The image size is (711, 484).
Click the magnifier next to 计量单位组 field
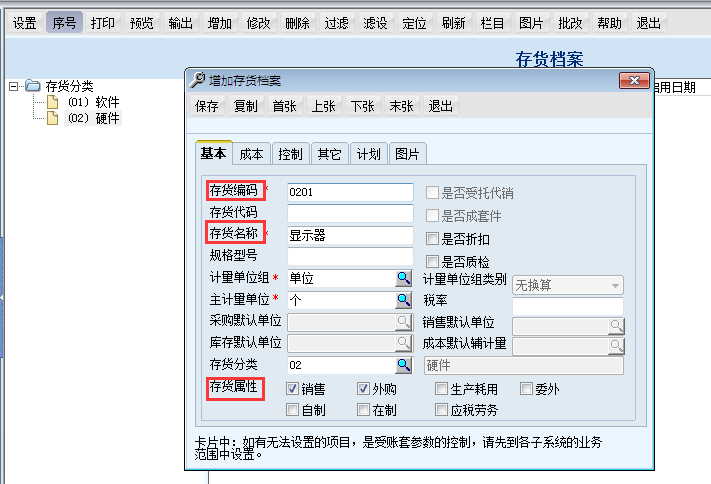coord(404,278)
